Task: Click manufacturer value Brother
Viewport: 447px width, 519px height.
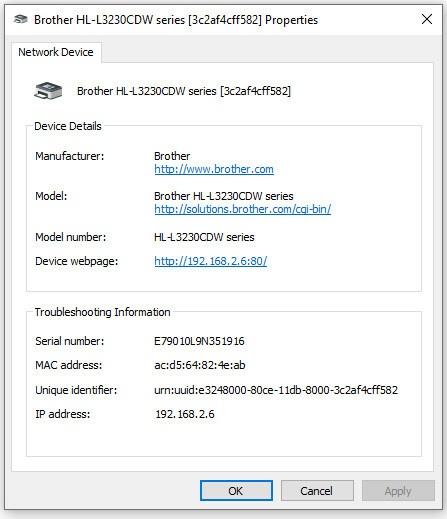Action: [172, 156]
